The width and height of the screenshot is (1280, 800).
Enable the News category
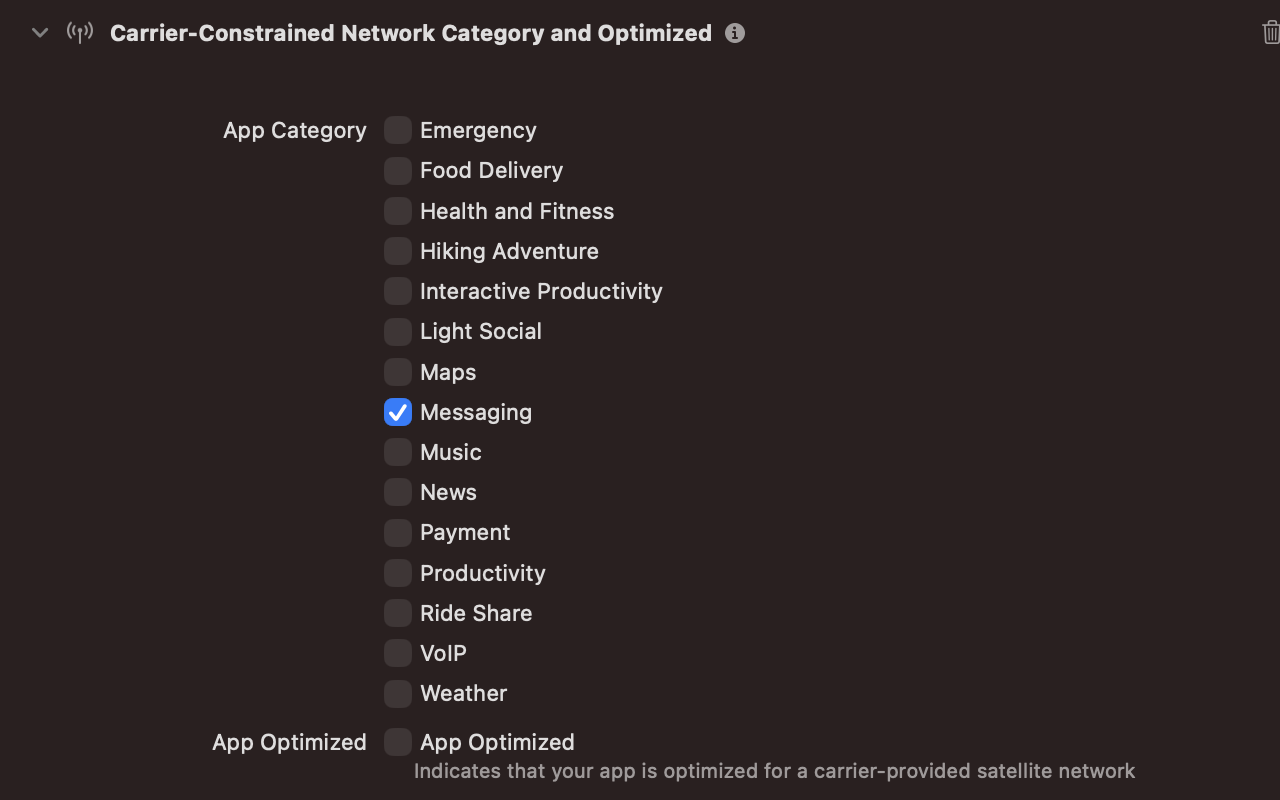click(397, 492)
